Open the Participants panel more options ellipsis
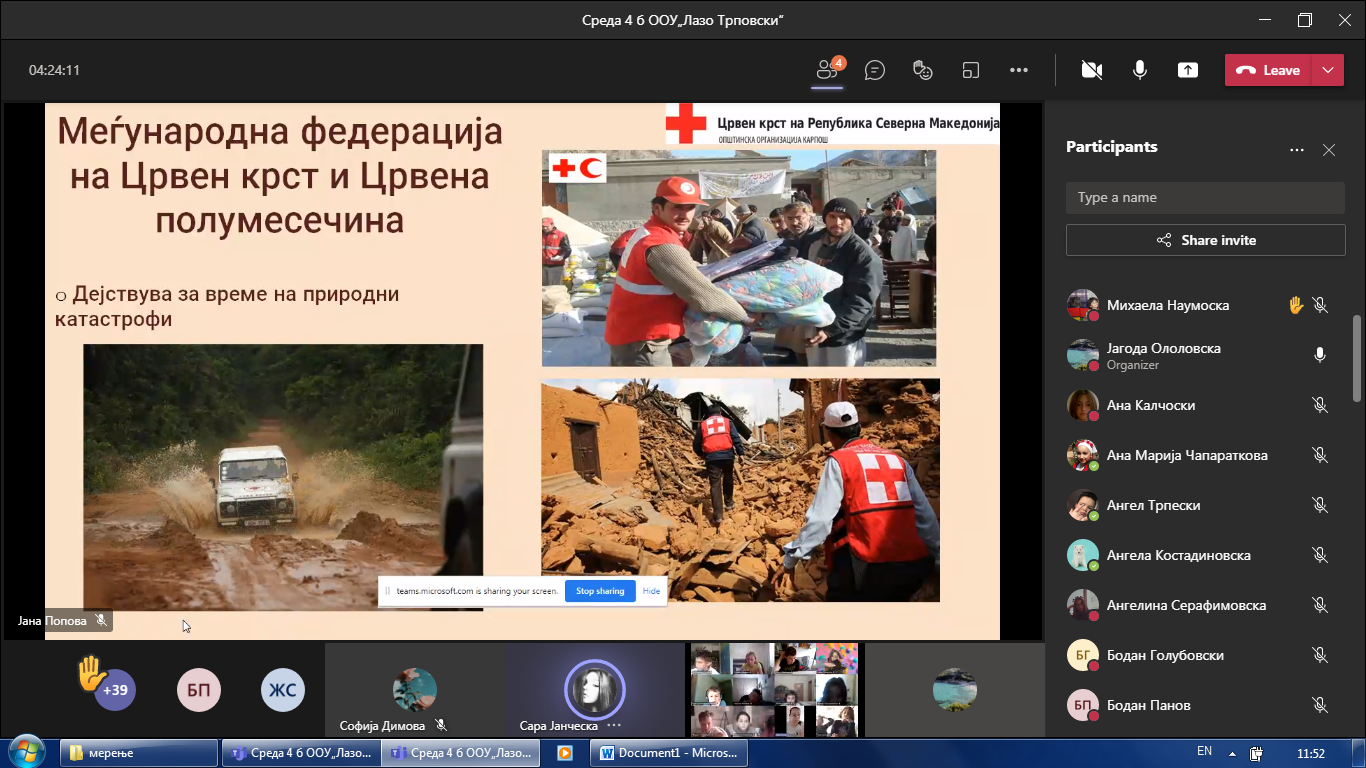 point(1297,150)
